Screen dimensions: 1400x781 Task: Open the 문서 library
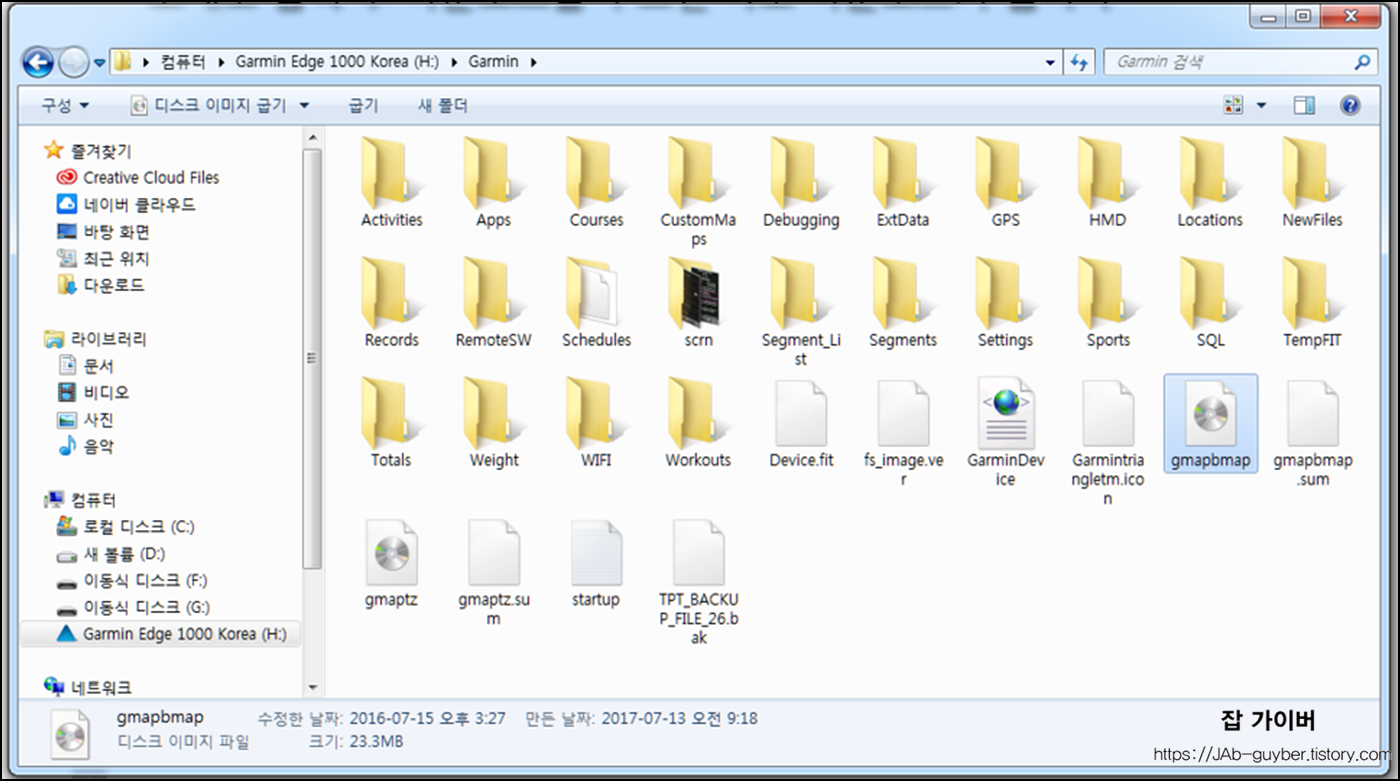coord(86,366)
